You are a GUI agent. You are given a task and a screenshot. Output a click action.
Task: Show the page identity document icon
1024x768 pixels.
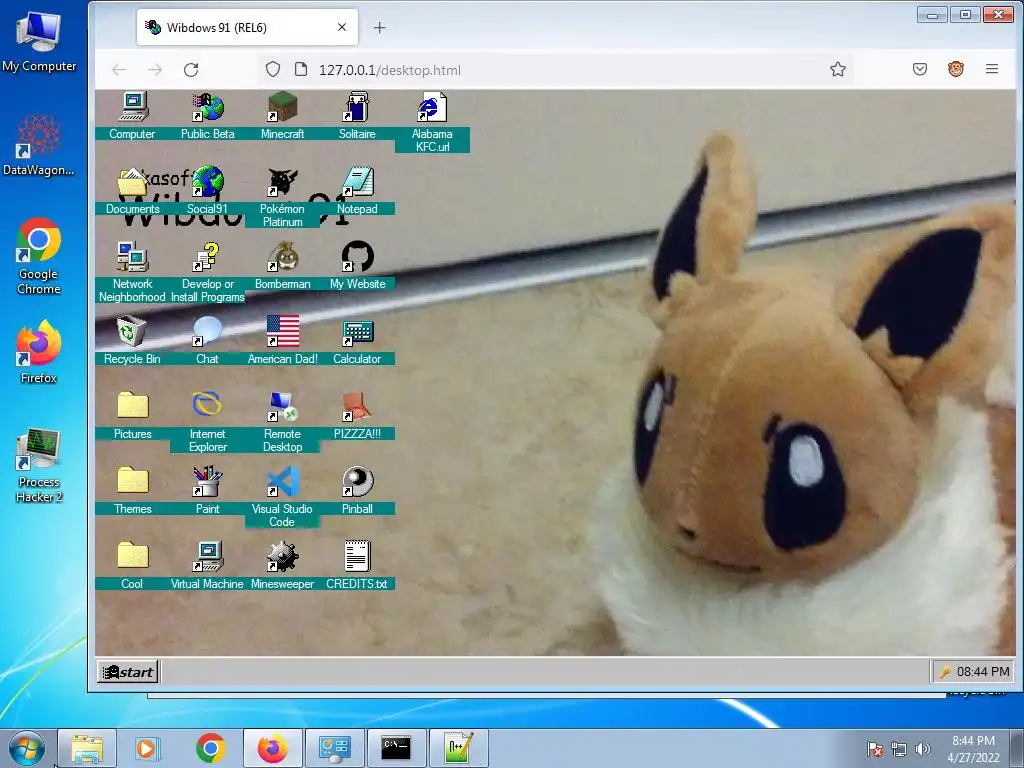(x=300, y=69)
